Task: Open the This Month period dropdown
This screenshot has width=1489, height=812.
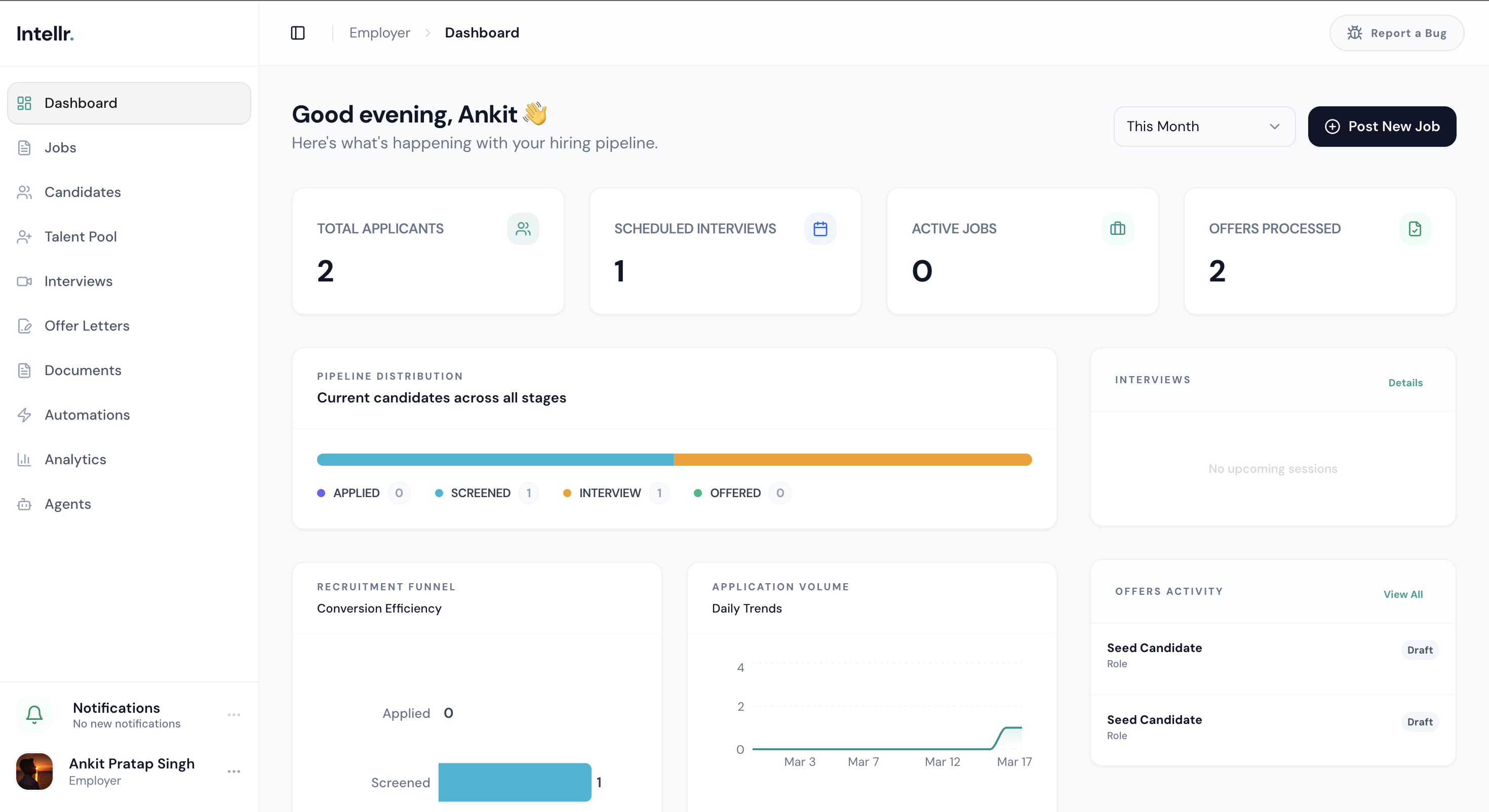Action: point(1204,127)
